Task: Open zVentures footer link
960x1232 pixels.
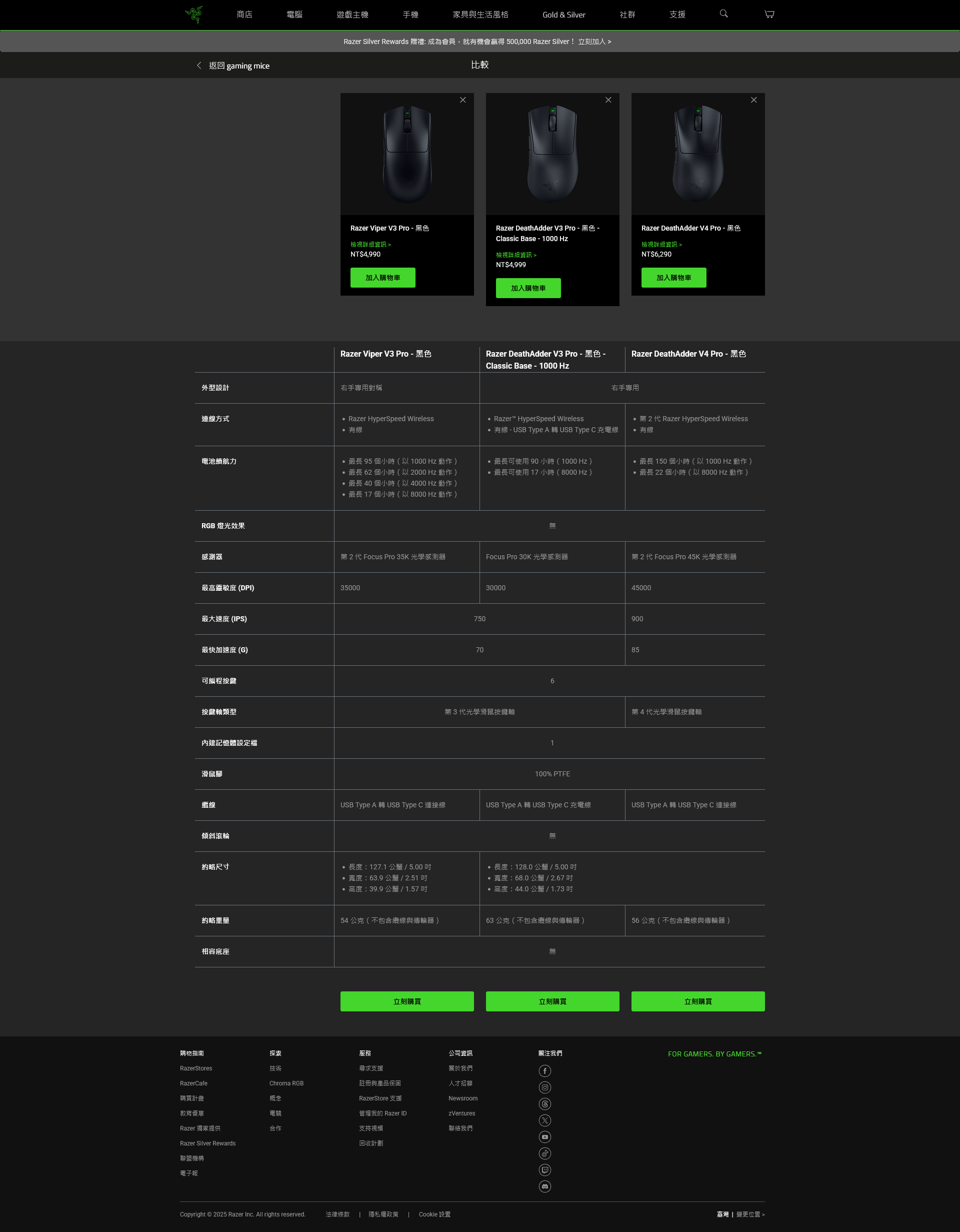Action: coord(461,1113)
